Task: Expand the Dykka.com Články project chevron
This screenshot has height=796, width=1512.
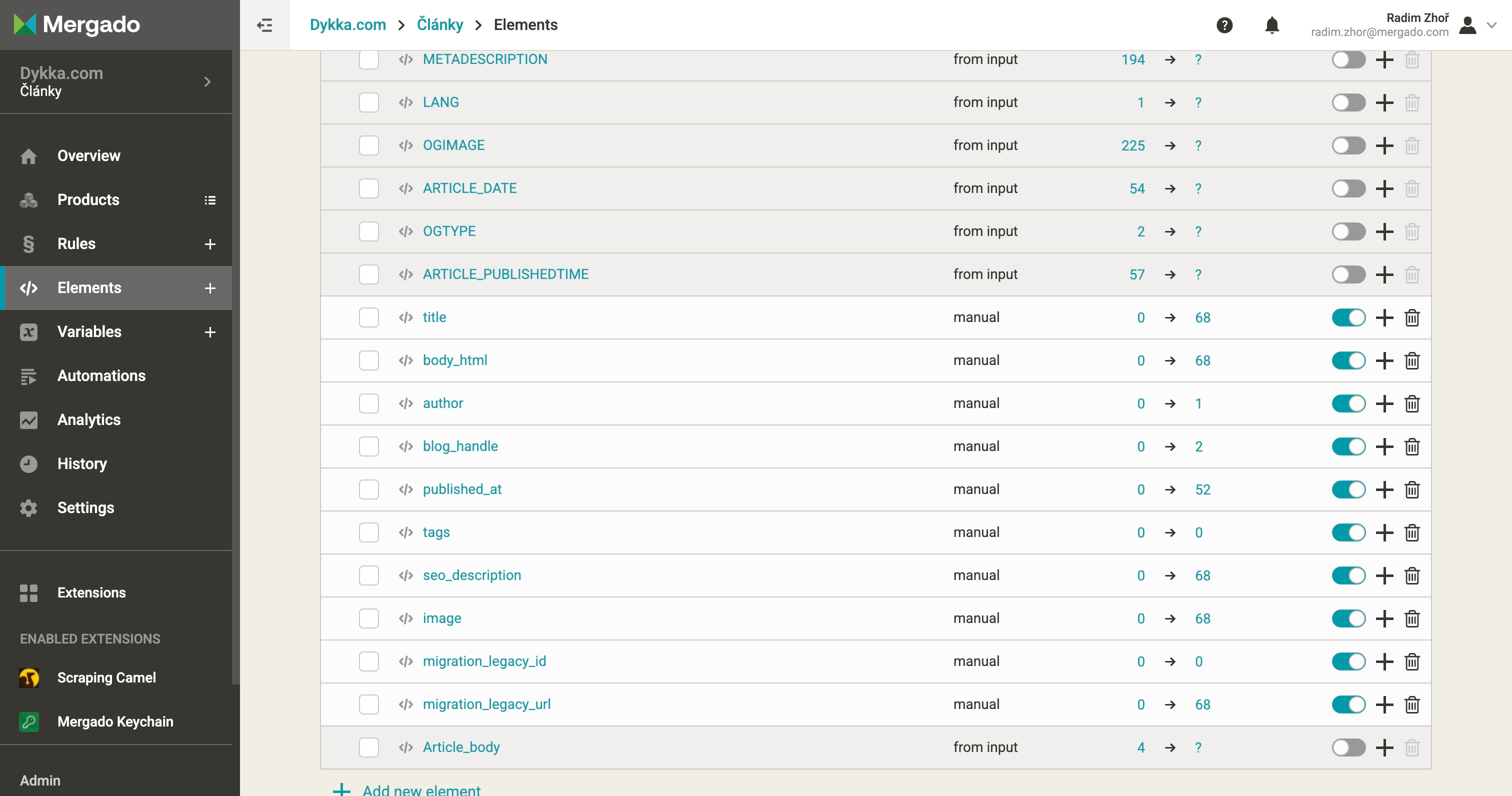Action: pos(206,81)
